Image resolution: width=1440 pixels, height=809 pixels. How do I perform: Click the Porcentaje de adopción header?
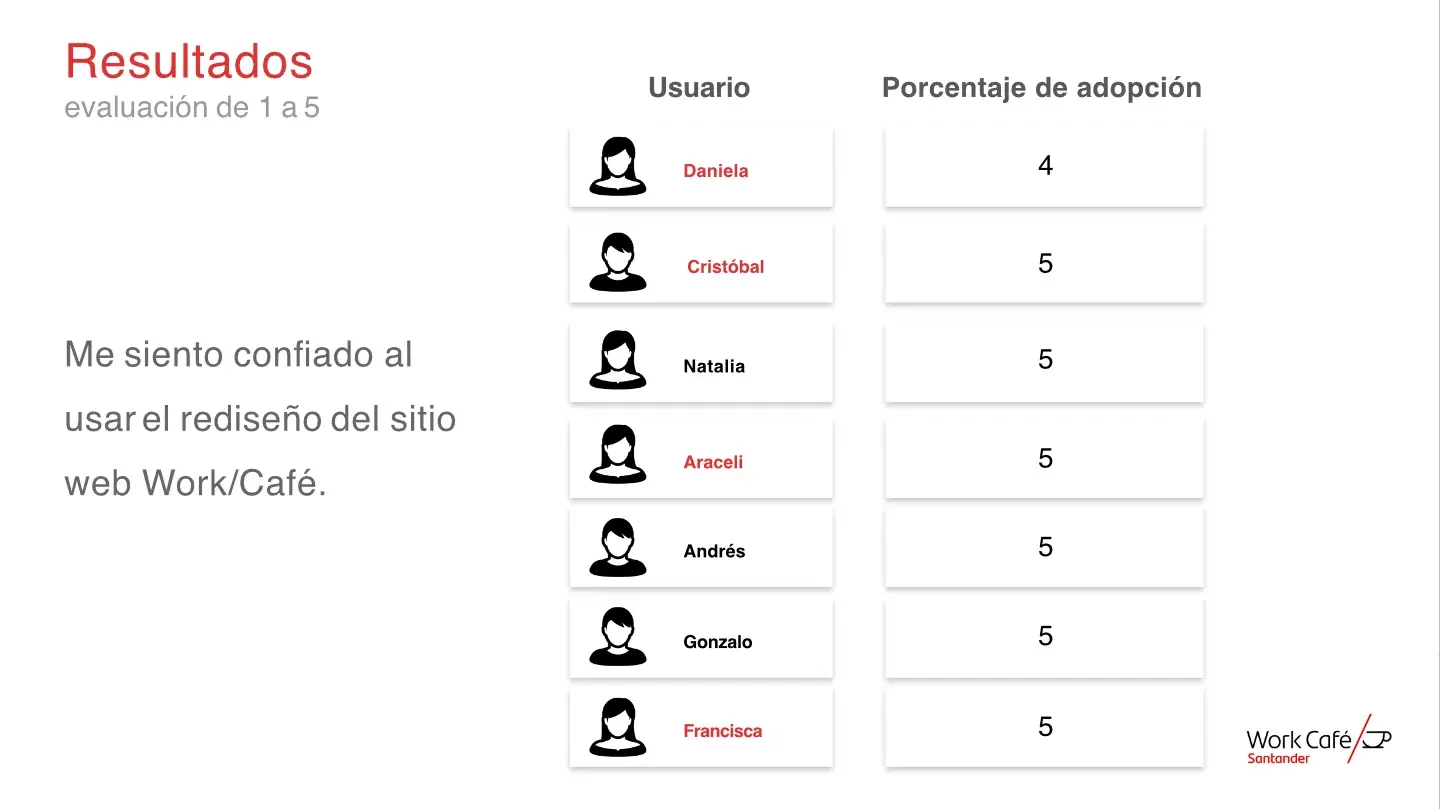click(1041, 88)
